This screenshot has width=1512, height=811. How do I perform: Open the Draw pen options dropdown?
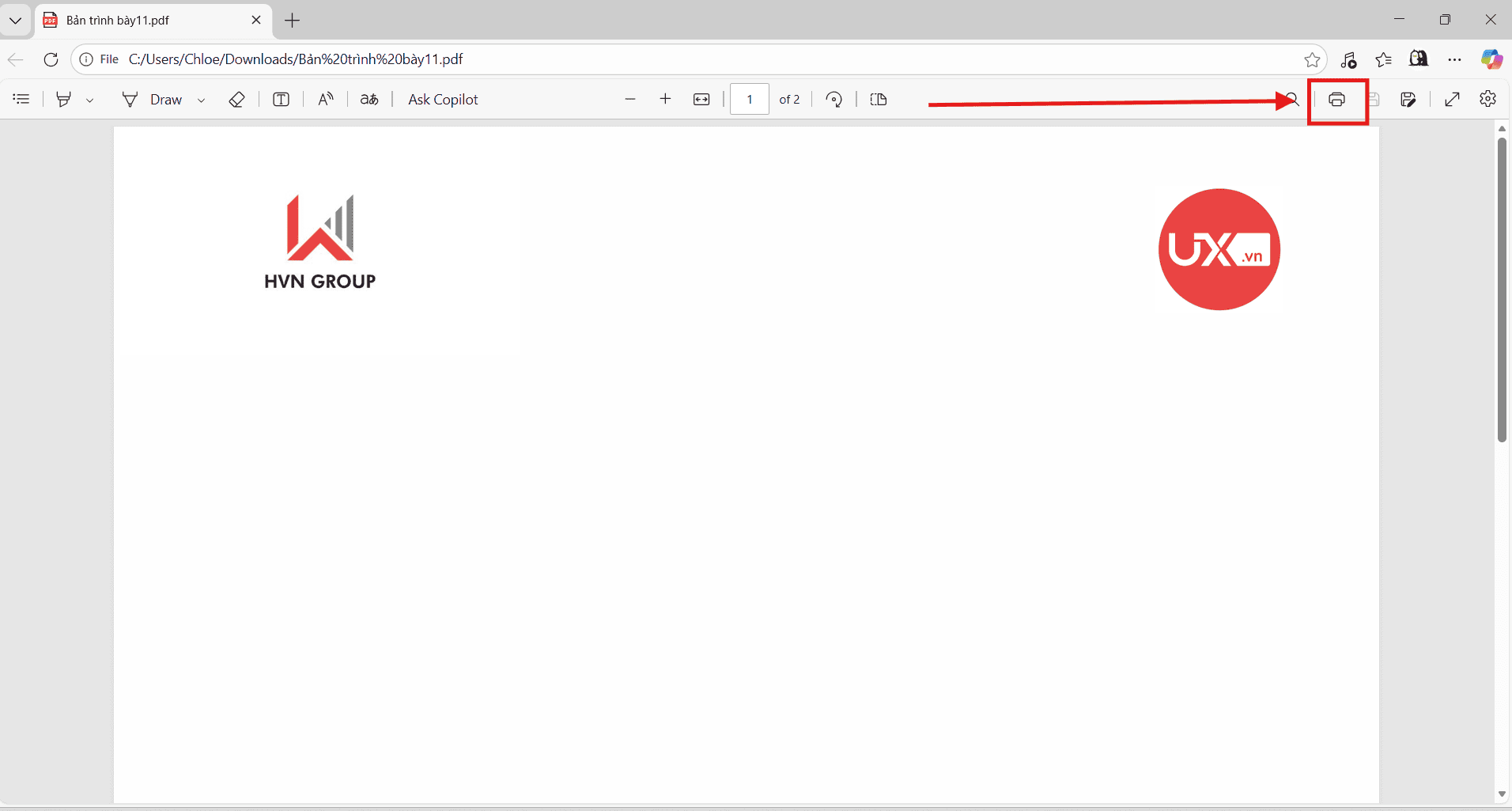coord(201,100)
